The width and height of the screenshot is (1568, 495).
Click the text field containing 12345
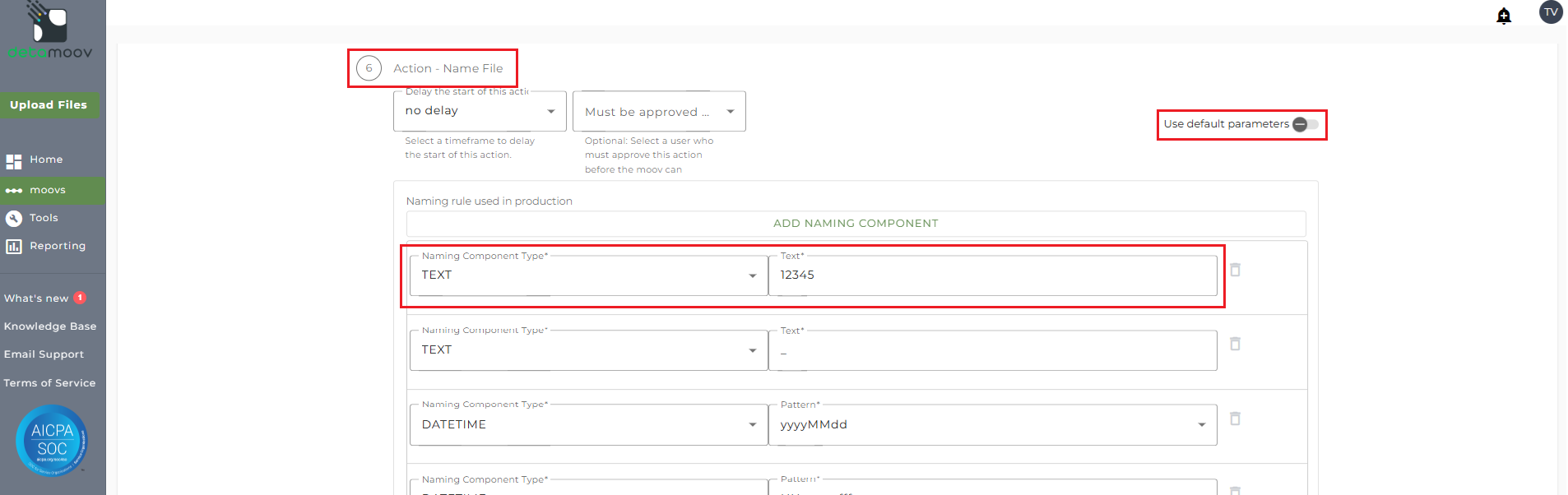992,275
